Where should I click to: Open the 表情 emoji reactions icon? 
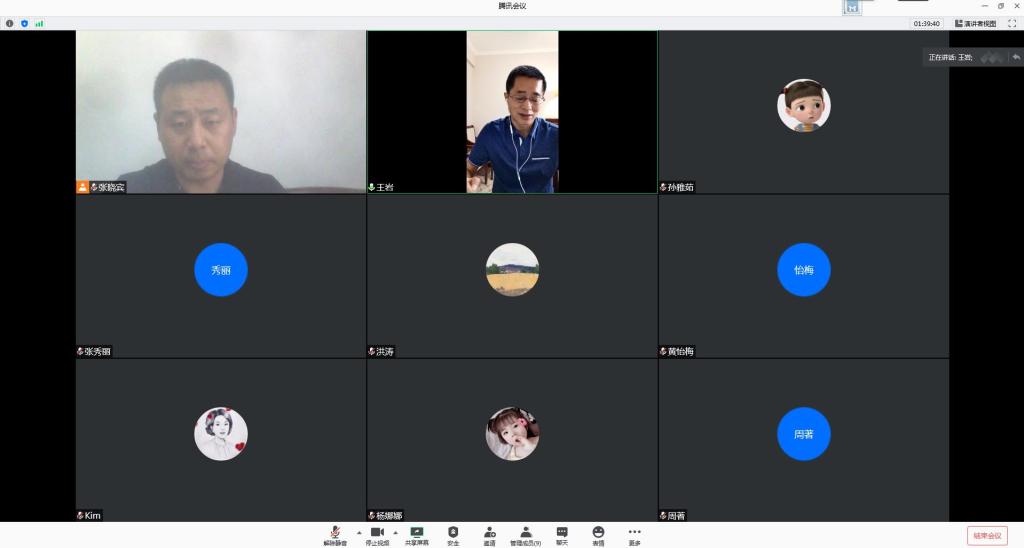click(x=598, y=534)
